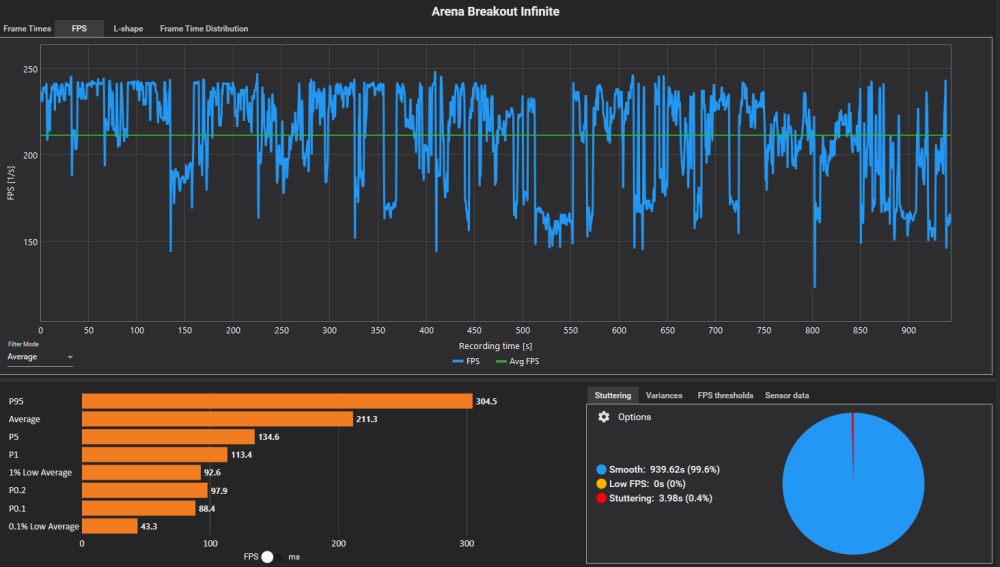Click the Arena Breakout Infinite title

pyautogui.click(x=495, y=11)
